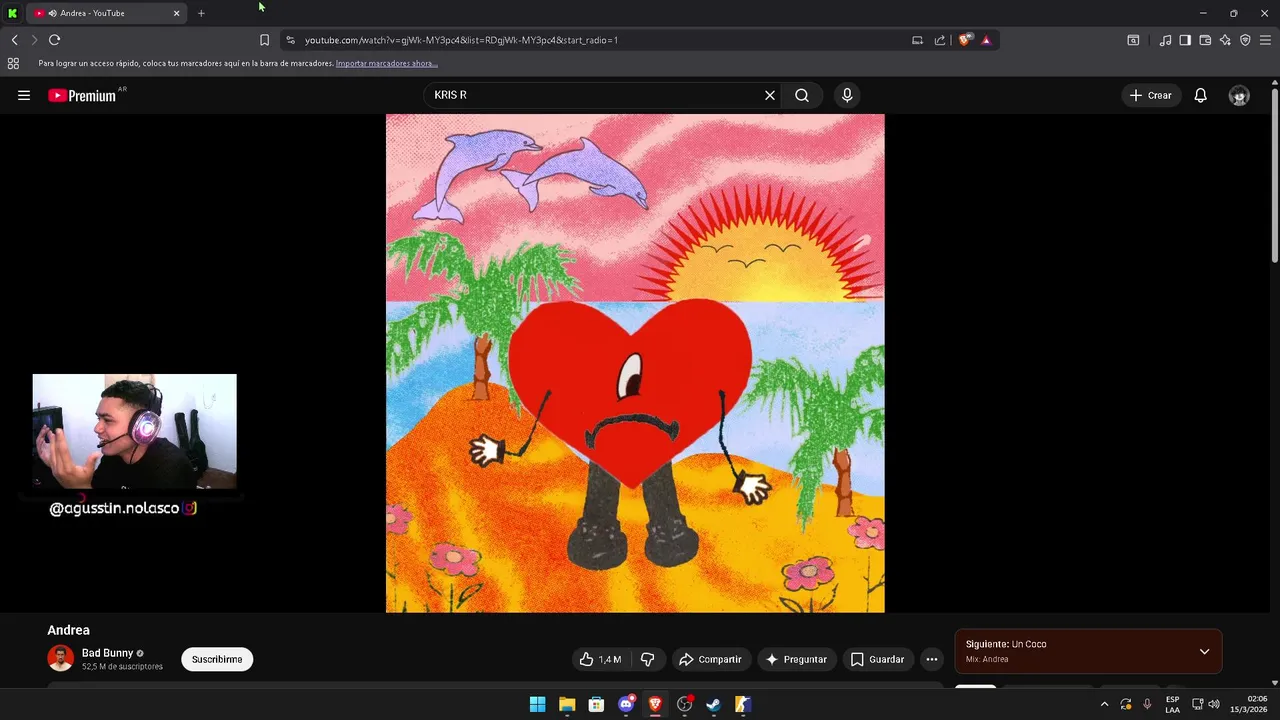Open Leo AI sparkle icon
This screenshot has width=1280, height=720.
pos(1225,40)
